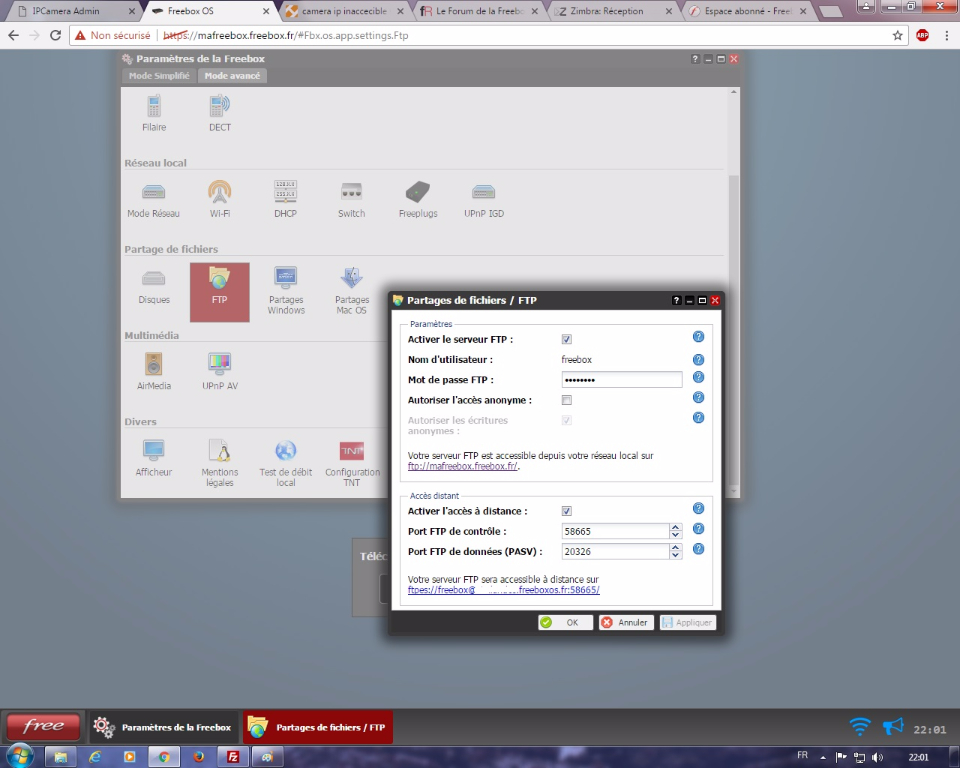The height and width of the screenshot is (768, 960).
Task: Switch to Mode Simplifié tab
Action: (159, 76)
